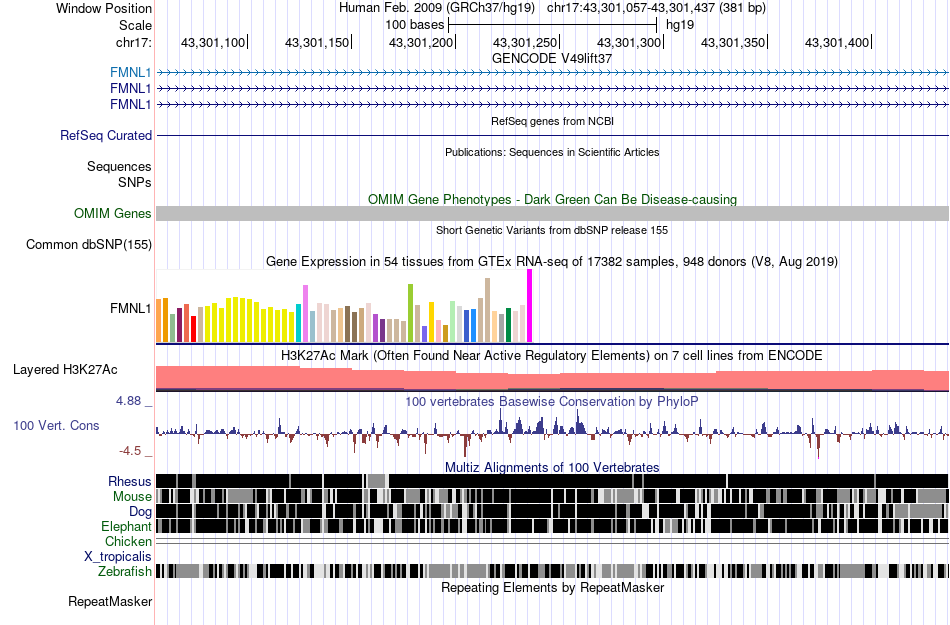
Task: Click the 100 bases scale bar
Action: point(553,25)
